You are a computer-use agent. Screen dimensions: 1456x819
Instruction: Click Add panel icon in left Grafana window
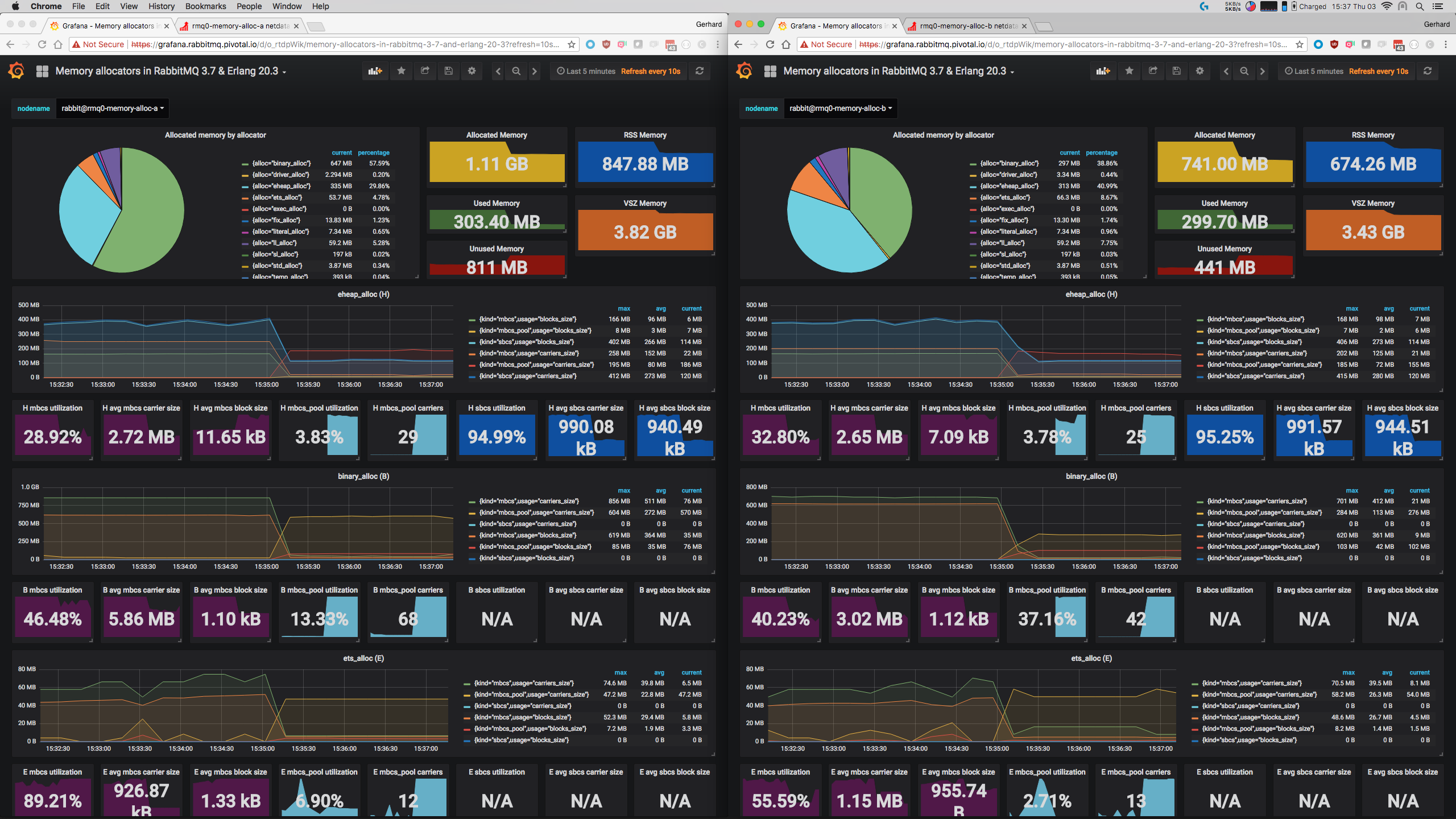point(375,71)
